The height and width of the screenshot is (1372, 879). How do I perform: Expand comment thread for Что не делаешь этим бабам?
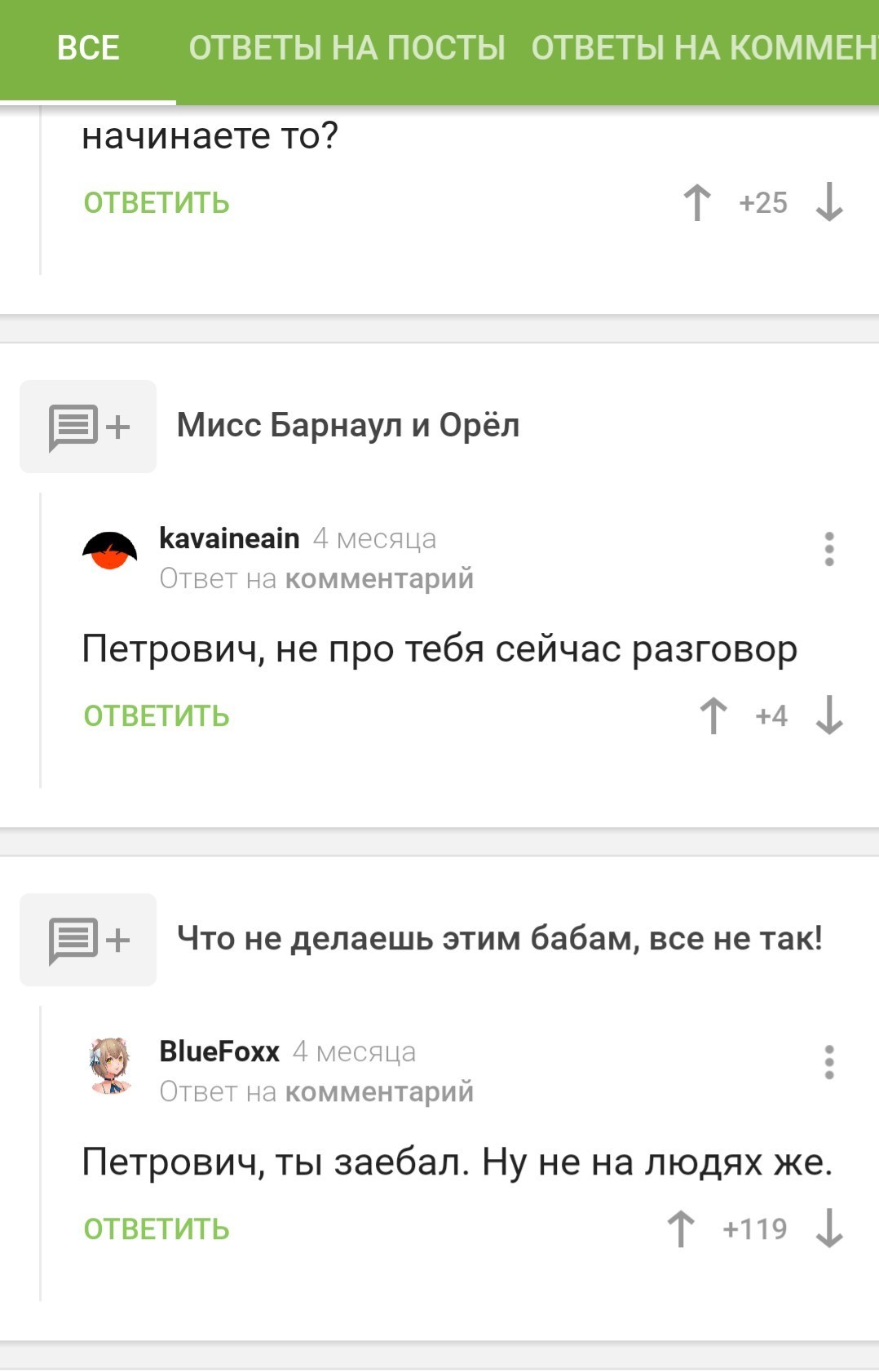point(88,940)
